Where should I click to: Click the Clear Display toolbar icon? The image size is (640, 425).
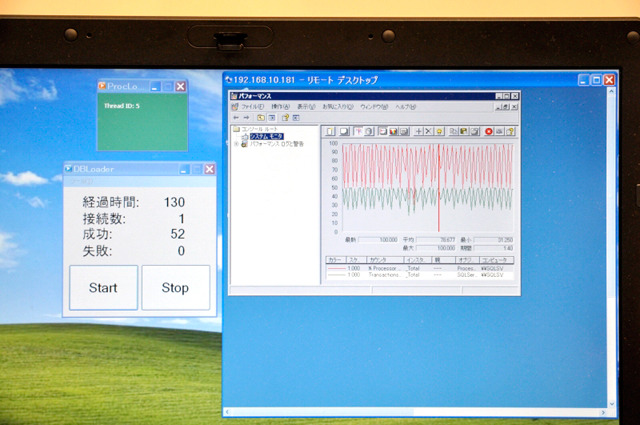[344, 131]
